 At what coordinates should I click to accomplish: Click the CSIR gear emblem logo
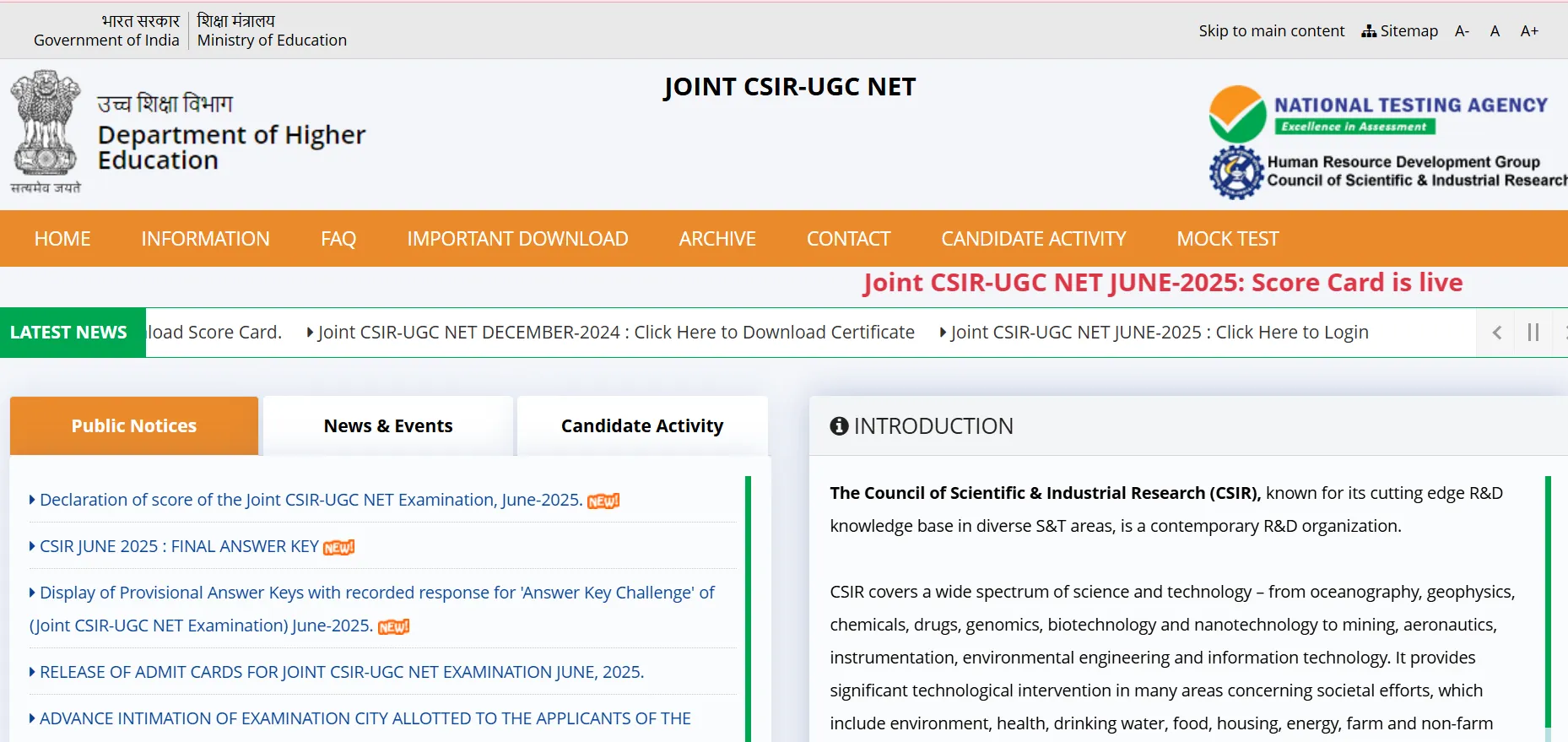(x=1236, y=172)
